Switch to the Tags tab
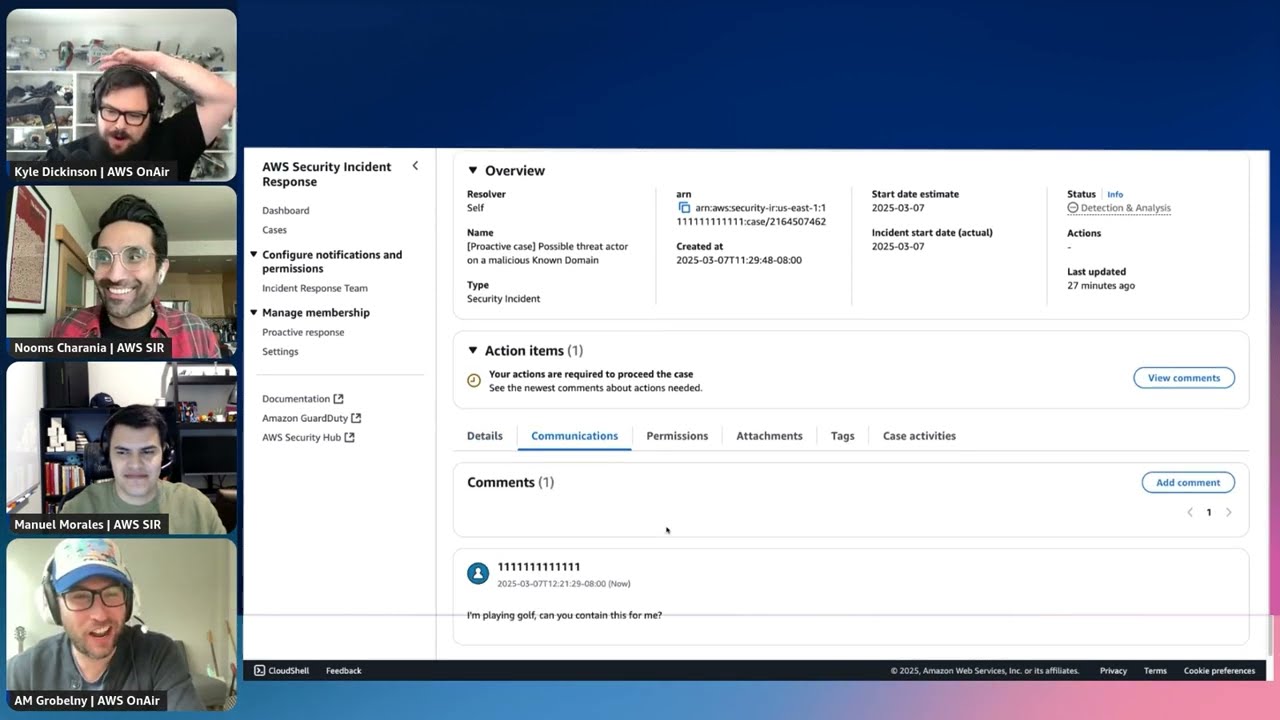The image size is (1280, 720). [x=842, y=436]
